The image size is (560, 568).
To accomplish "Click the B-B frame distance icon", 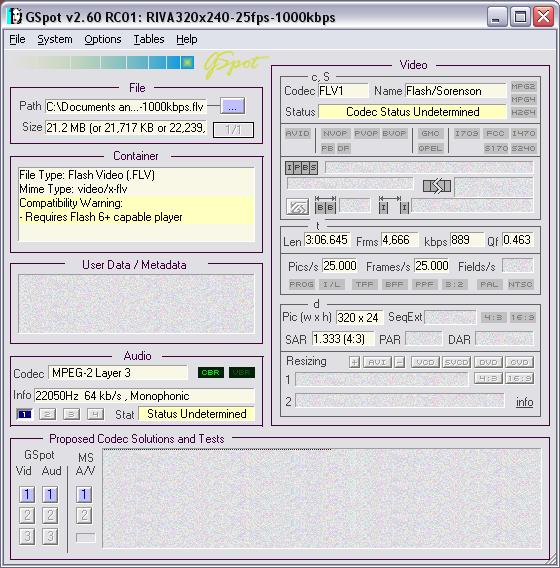I will pyautogui.click(x=326, y=205).
